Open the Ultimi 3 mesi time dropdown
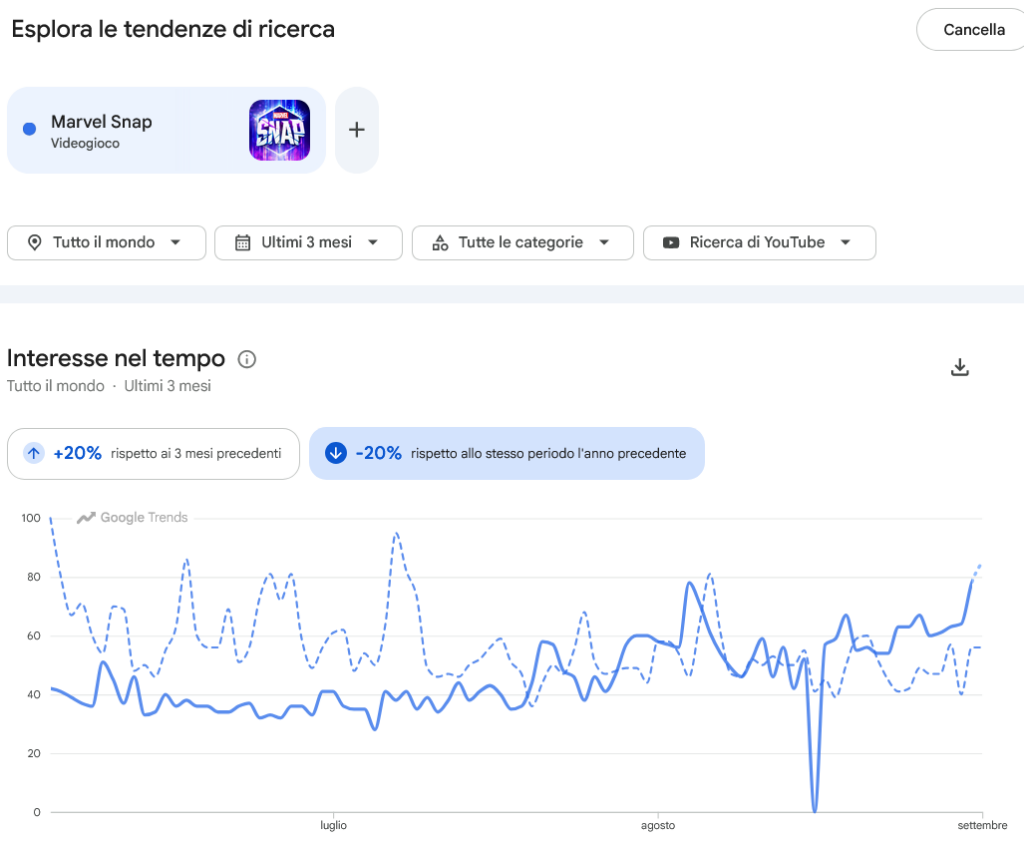 click(x=308, y=242)
